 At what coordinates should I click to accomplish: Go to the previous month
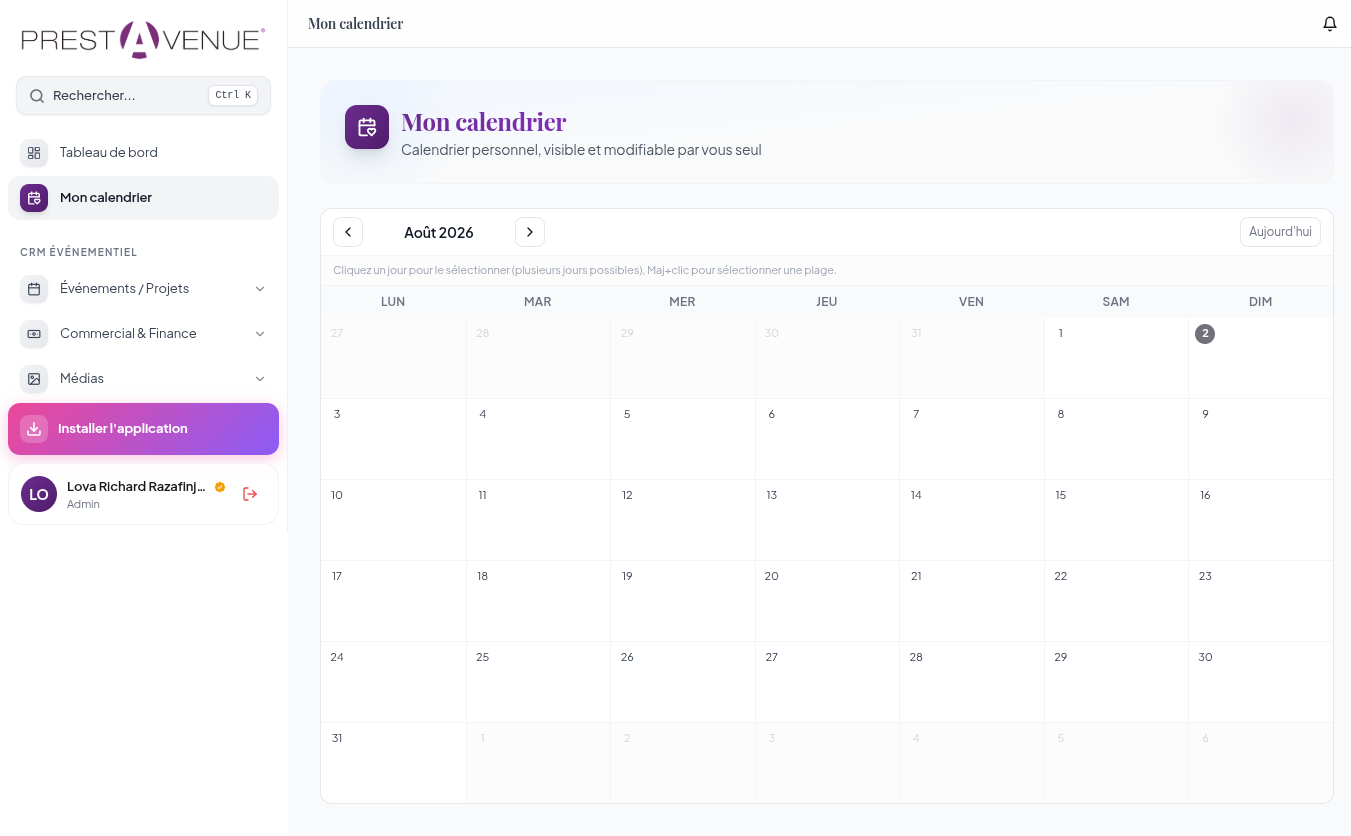348,232
